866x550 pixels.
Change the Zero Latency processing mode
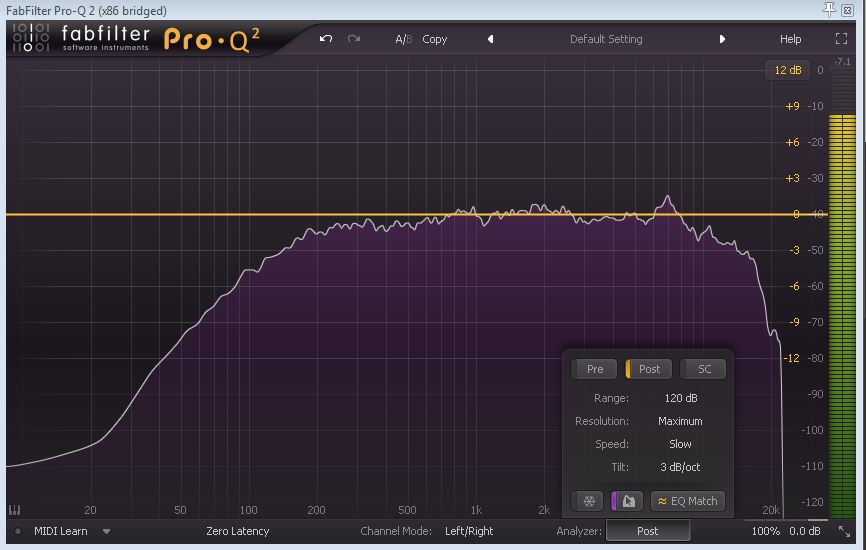pos(237,531)
